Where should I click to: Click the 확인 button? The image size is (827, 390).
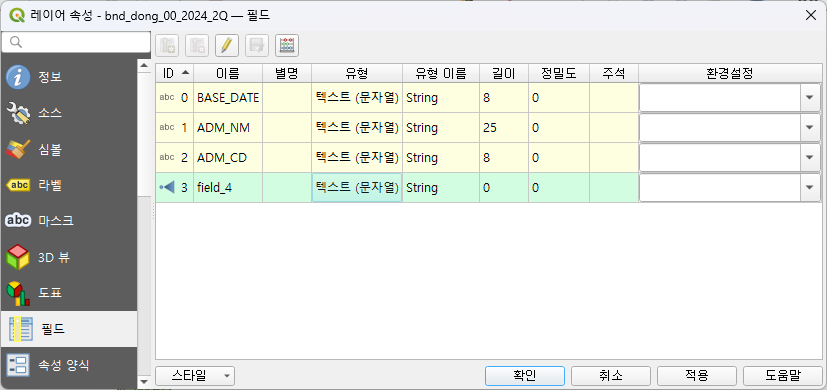525,376
